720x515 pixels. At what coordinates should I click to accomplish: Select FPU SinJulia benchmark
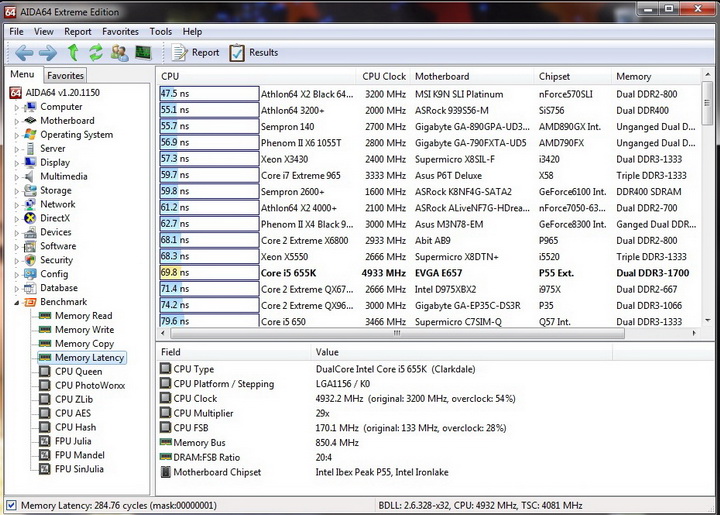(x=79, y=469)
